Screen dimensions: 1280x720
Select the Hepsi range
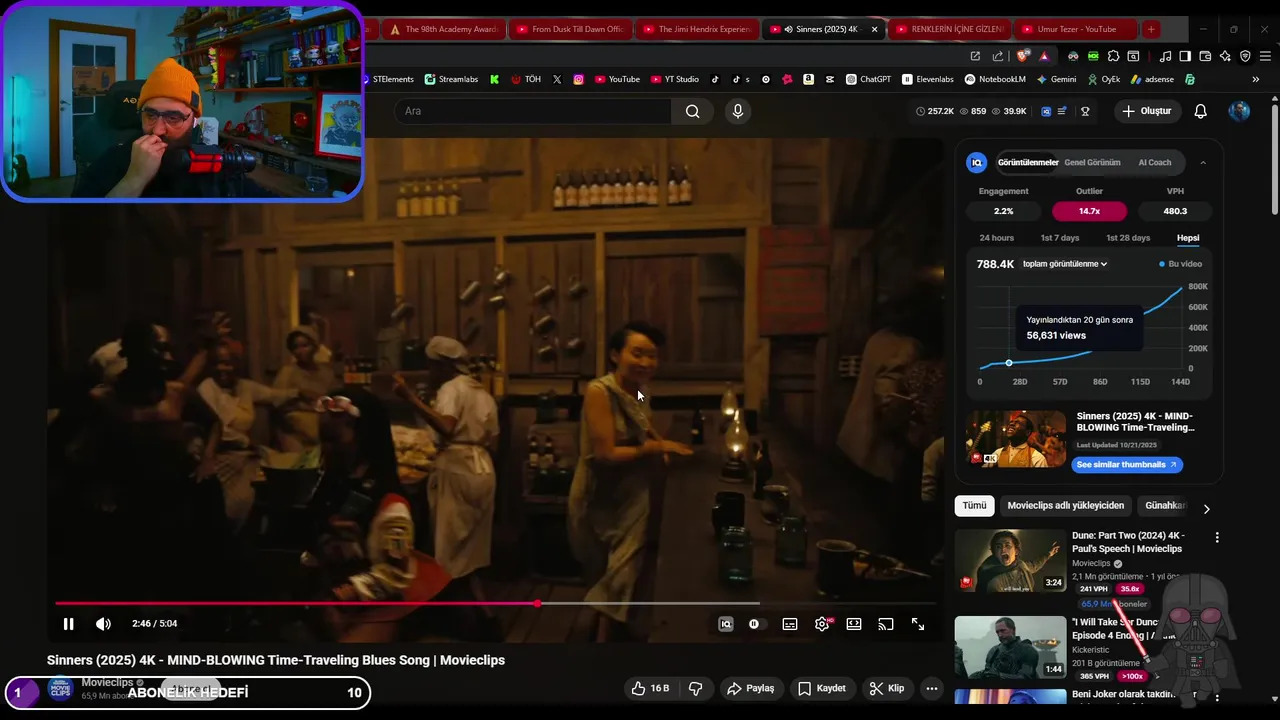(1188, 238)
